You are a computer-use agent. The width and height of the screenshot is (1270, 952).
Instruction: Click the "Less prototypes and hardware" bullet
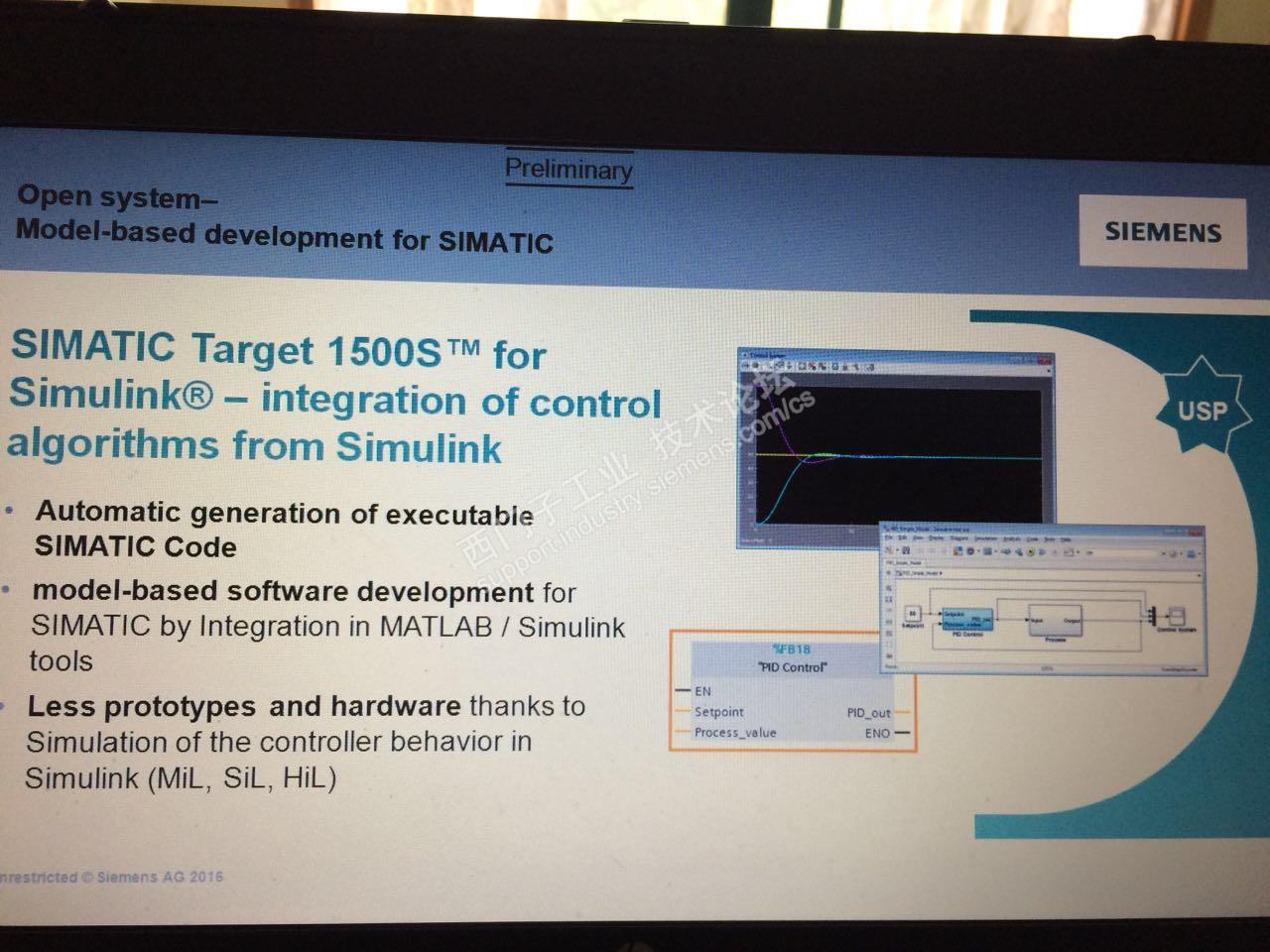coord(244,706)
